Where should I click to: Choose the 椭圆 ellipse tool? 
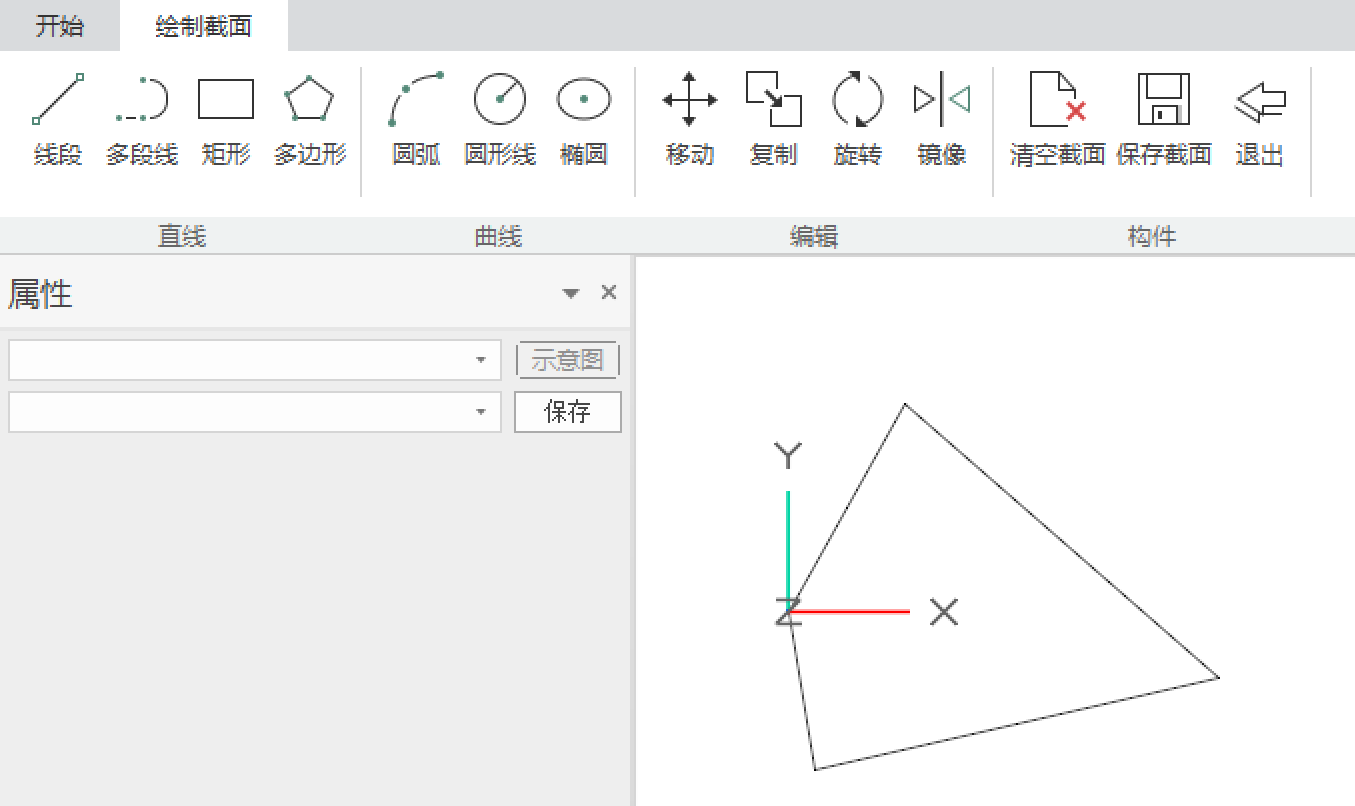584,118
